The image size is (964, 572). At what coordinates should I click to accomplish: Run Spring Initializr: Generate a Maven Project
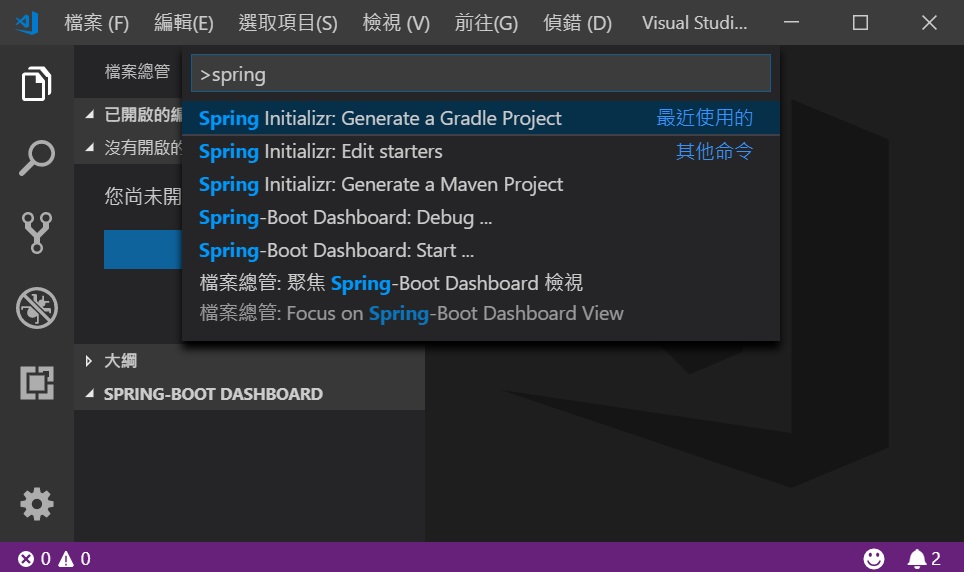pyautogui.click(x=481, y=185)
